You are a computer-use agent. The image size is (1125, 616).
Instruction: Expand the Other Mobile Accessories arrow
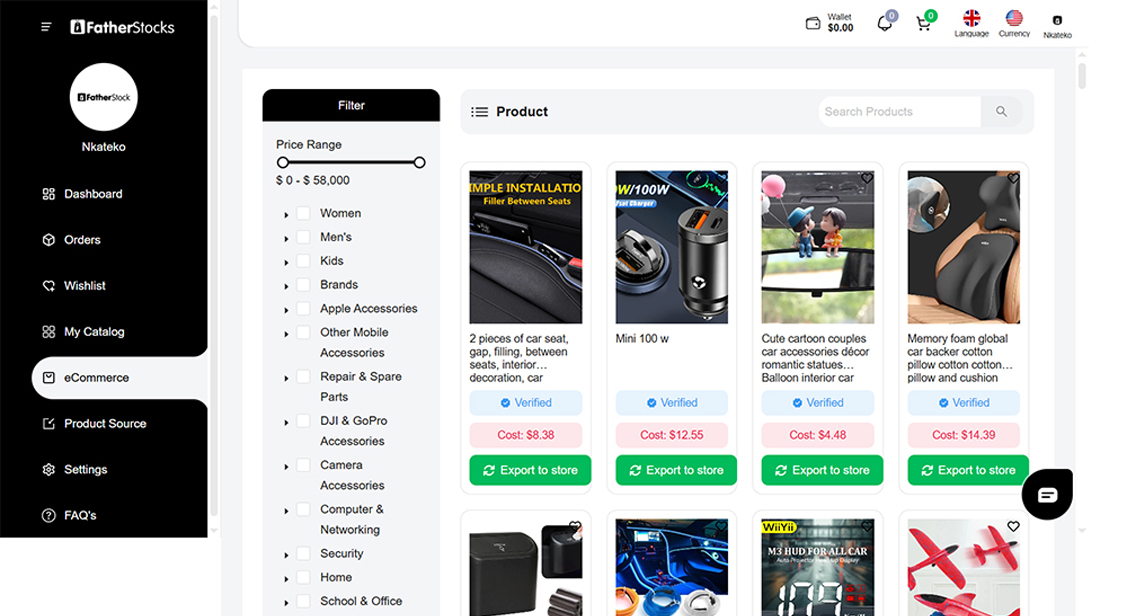(286, 334)
